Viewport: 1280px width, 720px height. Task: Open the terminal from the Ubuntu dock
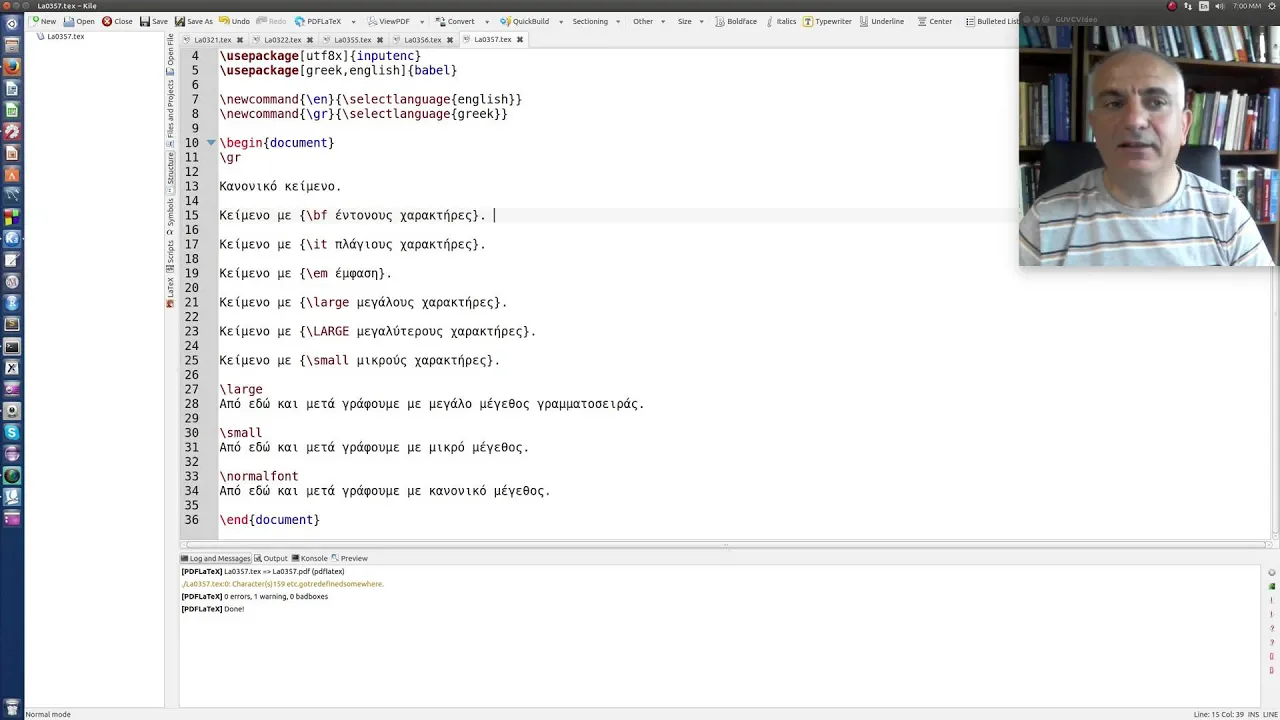[x=12, y=347]
